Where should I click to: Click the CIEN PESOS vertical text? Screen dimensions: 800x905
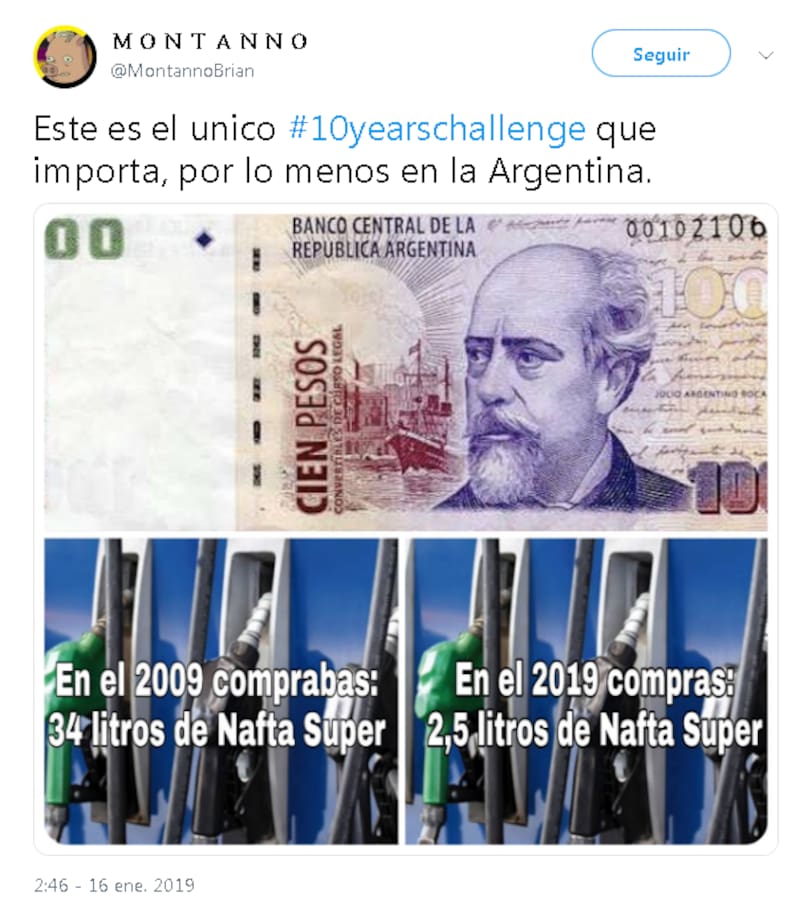click(312, 425)
